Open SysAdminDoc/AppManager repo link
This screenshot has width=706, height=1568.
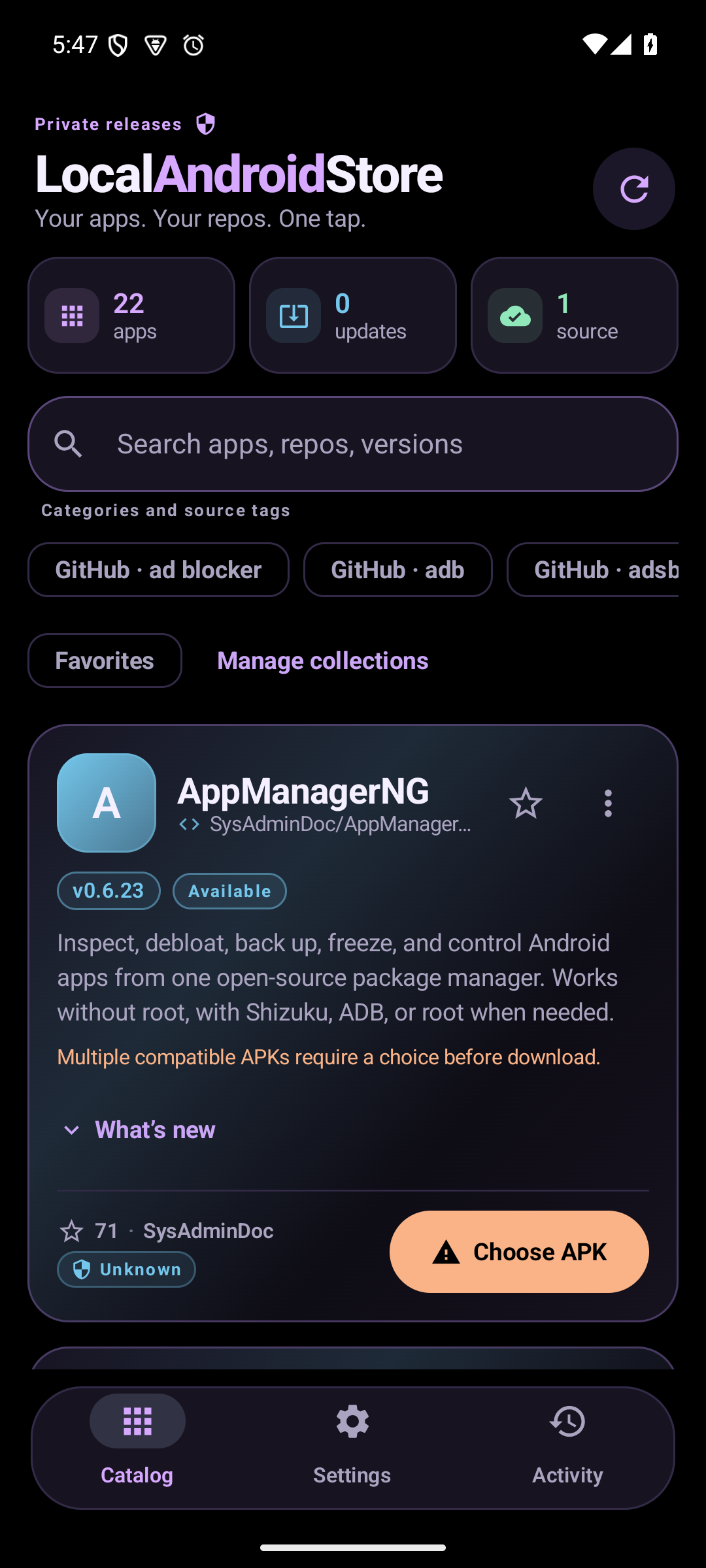(340, 825)
